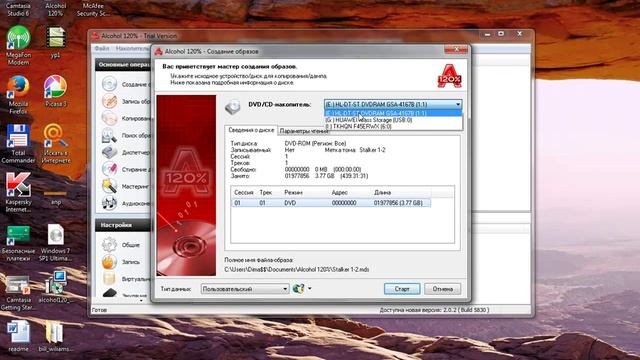
Task: Click the 'Доступна новая версия' status bar text
Action: (x=434, y=310)
